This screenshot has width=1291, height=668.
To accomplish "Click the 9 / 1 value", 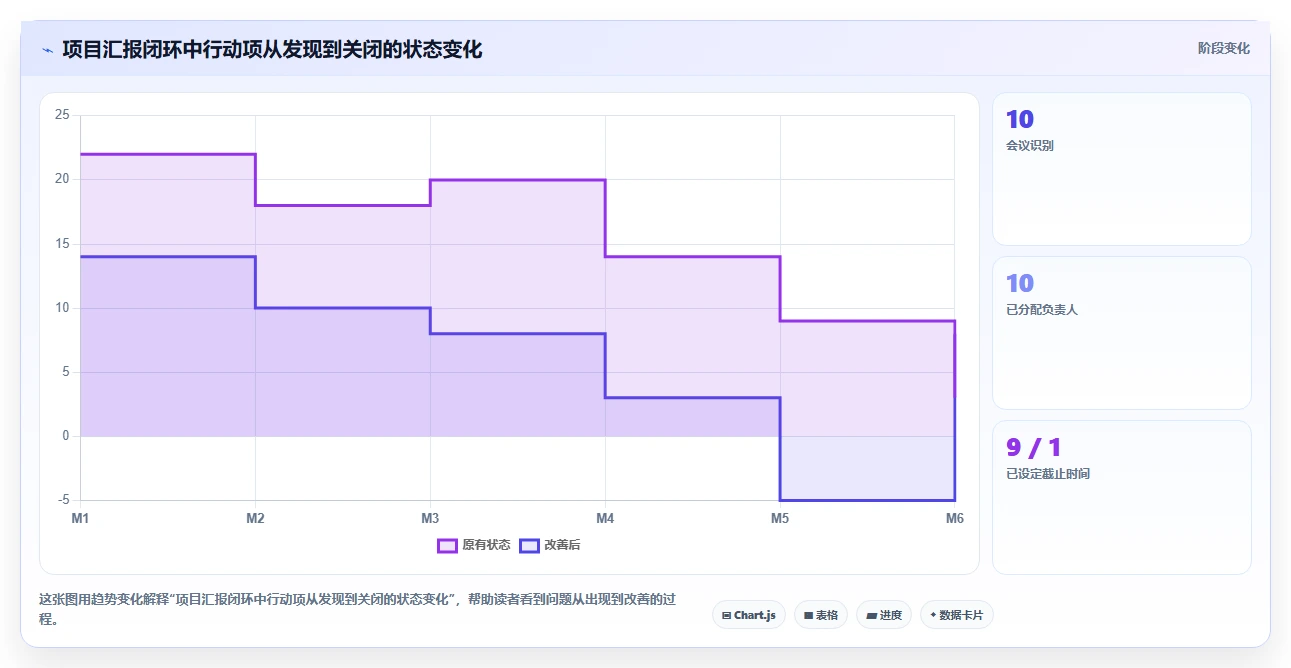I will [x=1034, y=447].
